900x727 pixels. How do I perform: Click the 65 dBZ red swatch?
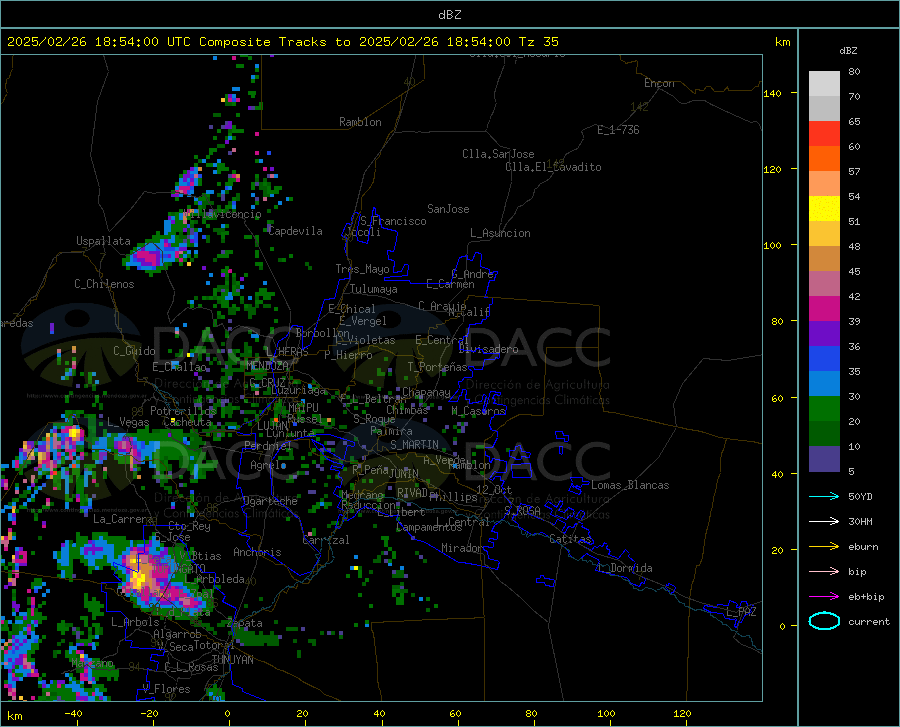824,133
